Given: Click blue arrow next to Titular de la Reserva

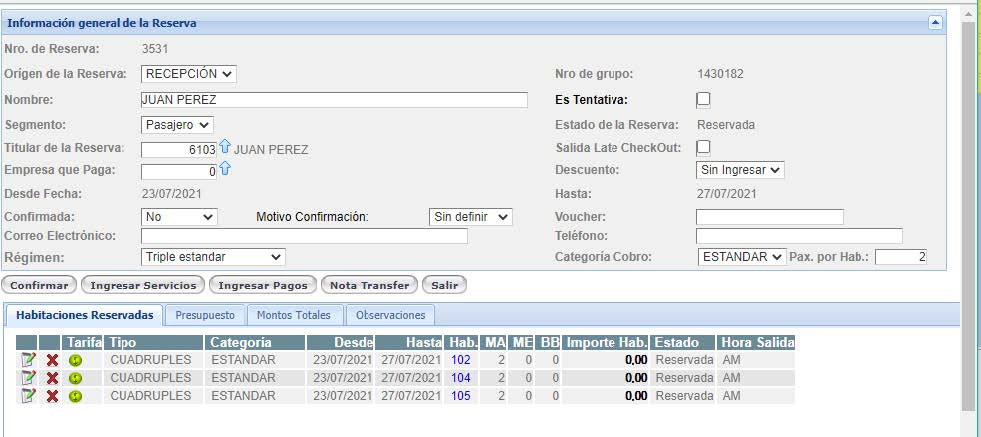Looking at the screenshot, I should coord(224,148).
